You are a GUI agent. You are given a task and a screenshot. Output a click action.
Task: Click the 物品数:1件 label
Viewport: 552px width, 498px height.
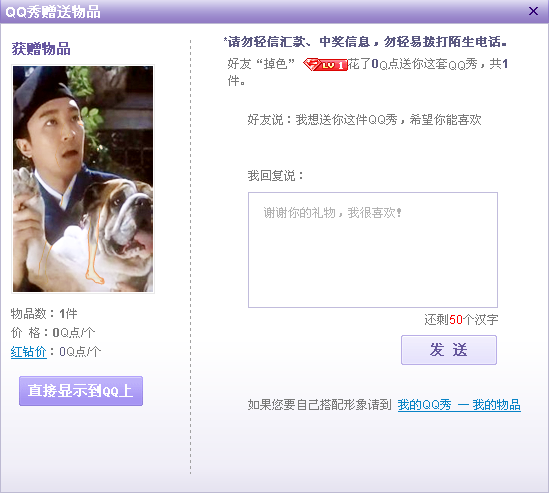tap(44, 315)
